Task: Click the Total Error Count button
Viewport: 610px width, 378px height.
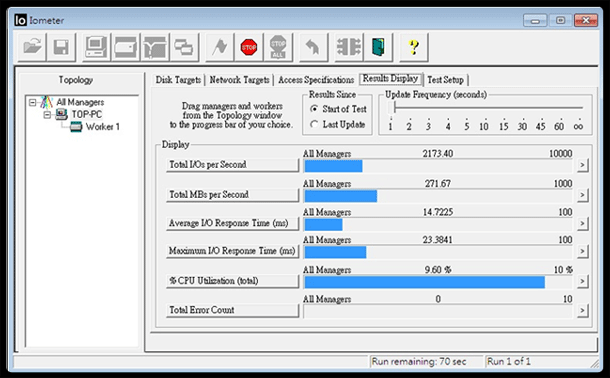Action: pyautogui.click(x=232, y=310)
